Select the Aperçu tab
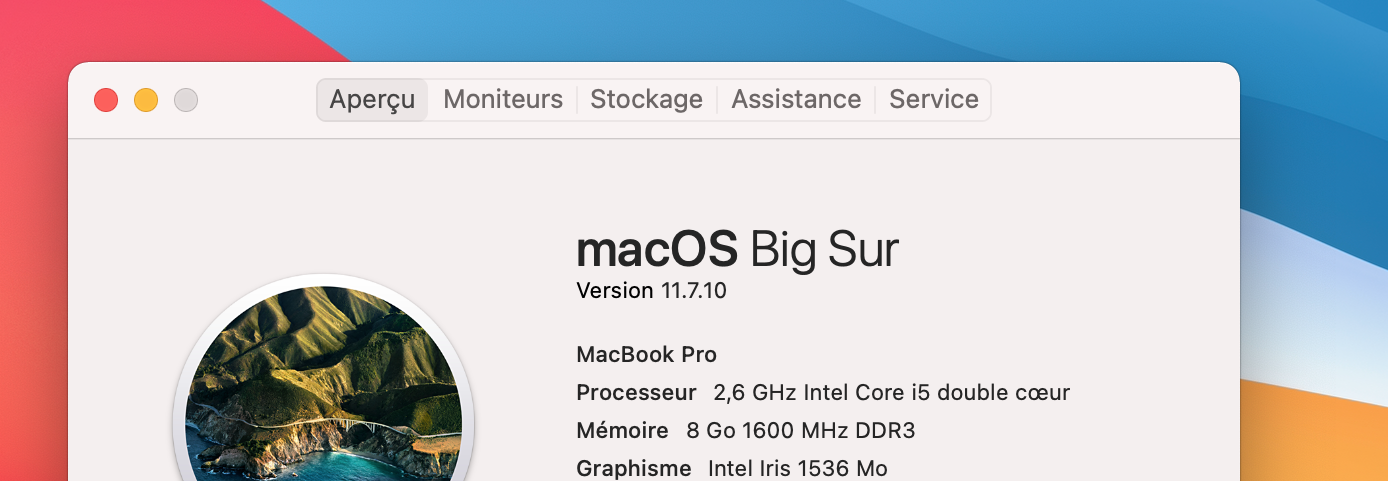This screenshot has height=481, width=1388. 372,100
